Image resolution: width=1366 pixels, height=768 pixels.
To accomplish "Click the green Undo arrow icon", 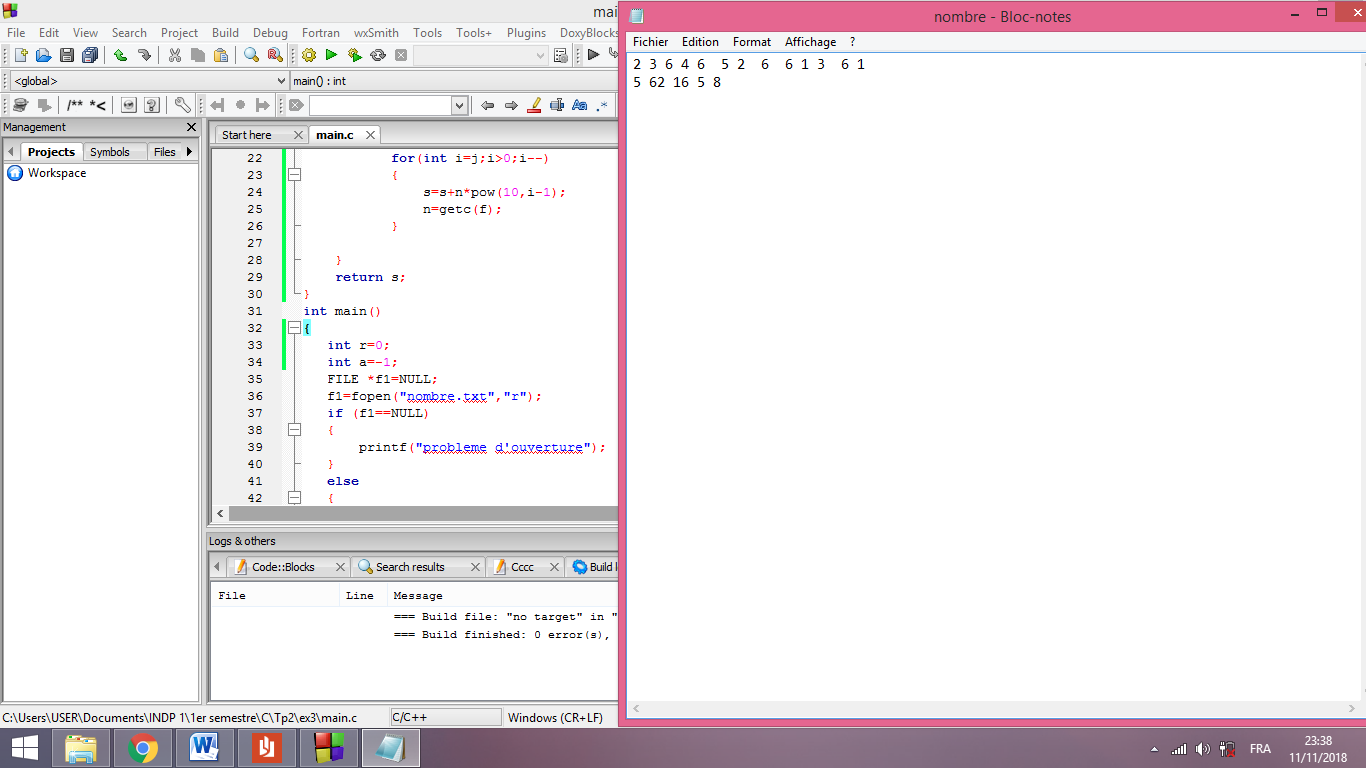I will tap(120, 55).
